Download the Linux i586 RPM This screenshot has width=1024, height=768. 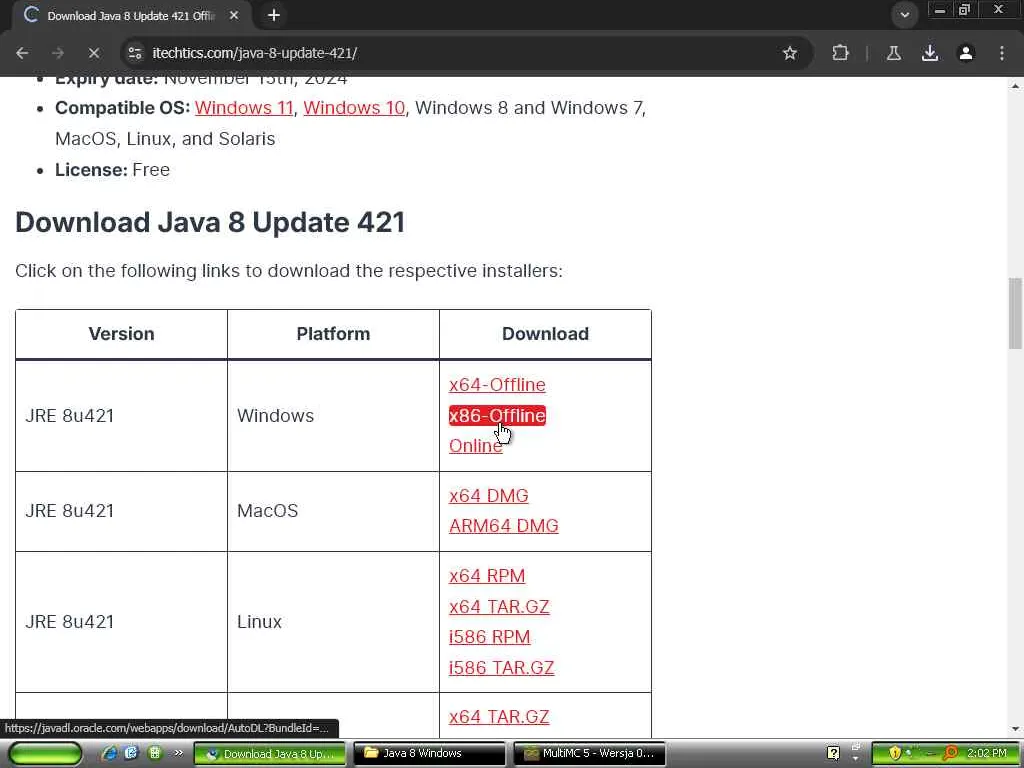tap(489, 637)
